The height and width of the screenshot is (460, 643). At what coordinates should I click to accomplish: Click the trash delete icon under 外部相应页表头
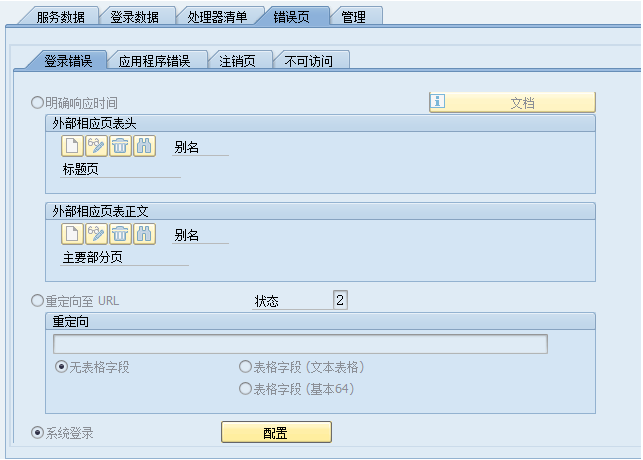tap(120, 146)
